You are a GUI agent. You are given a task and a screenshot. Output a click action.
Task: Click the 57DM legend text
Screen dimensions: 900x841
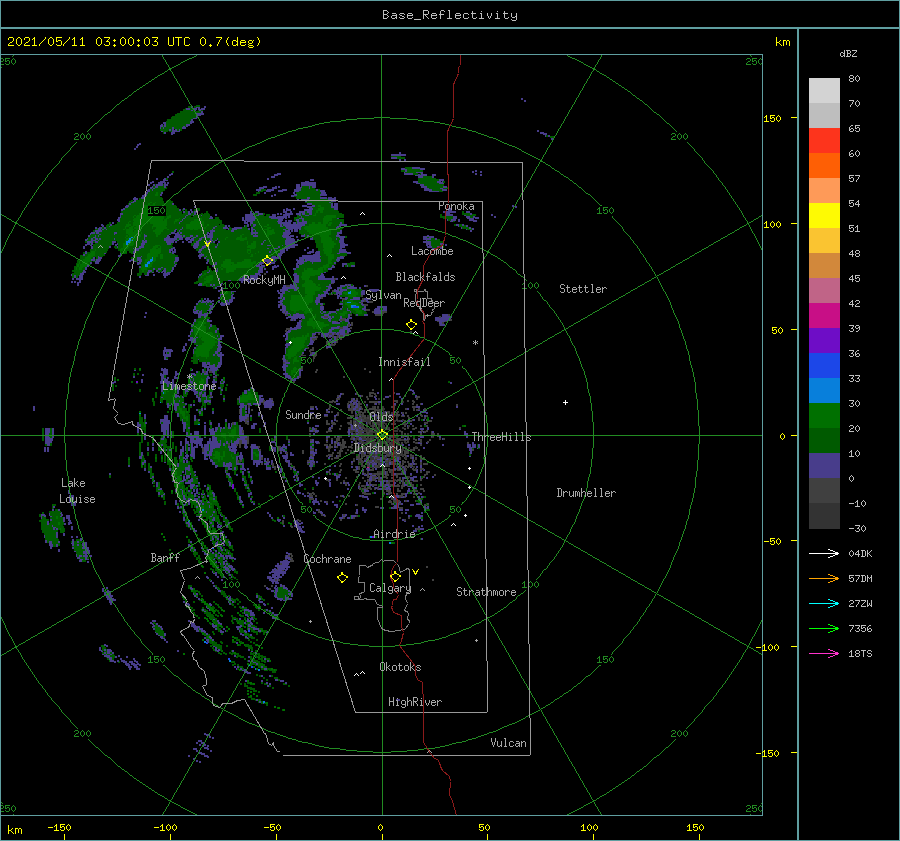tap(860, 579)
